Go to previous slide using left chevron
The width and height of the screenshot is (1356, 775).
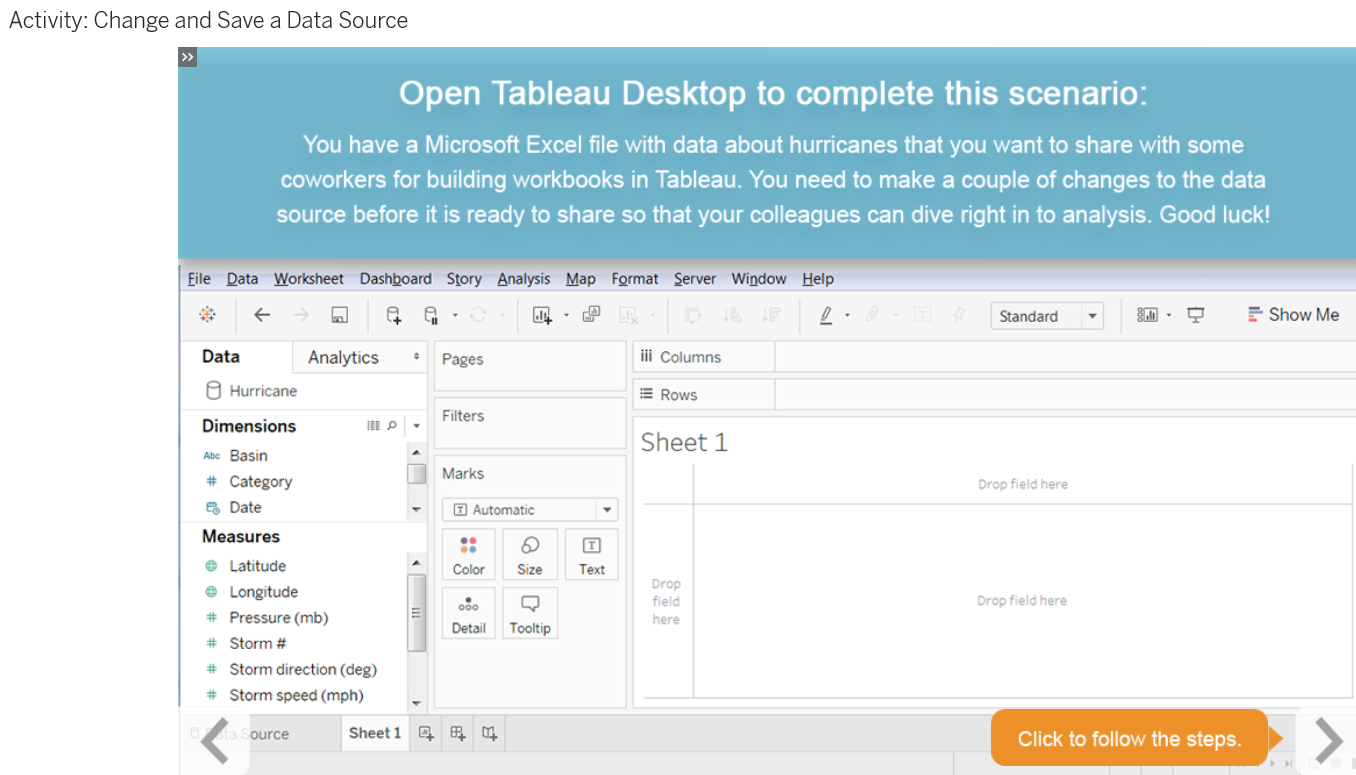(x=214, y=741)
